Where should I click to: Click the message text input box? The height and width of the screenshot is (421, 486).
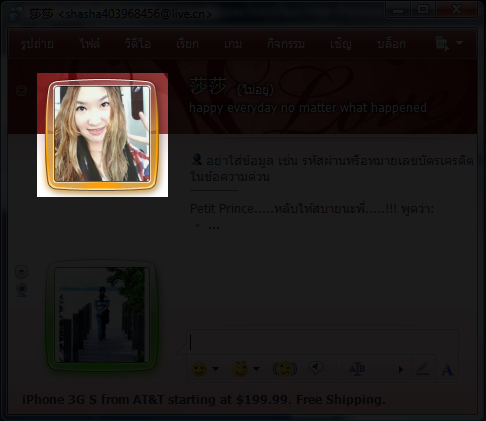pos(323,342)
